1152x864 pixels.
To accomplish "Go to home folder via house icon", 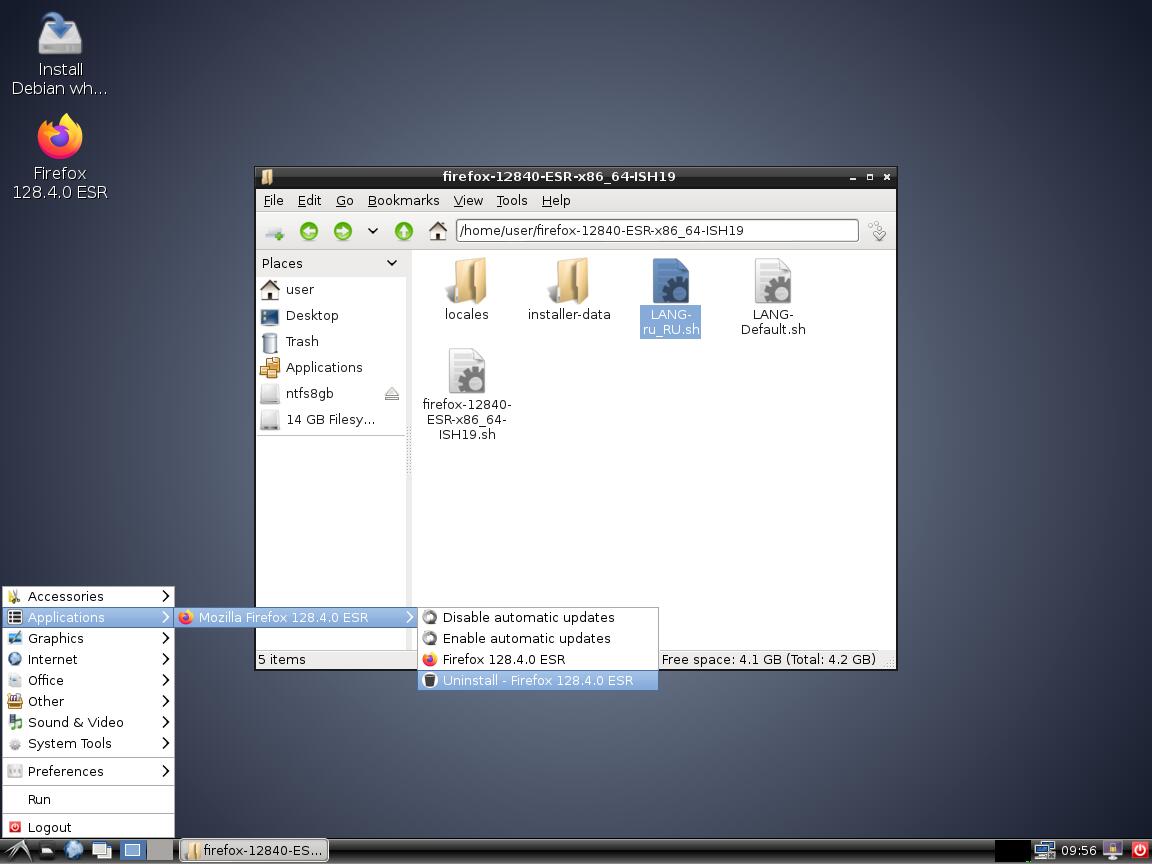I will 438,231.
